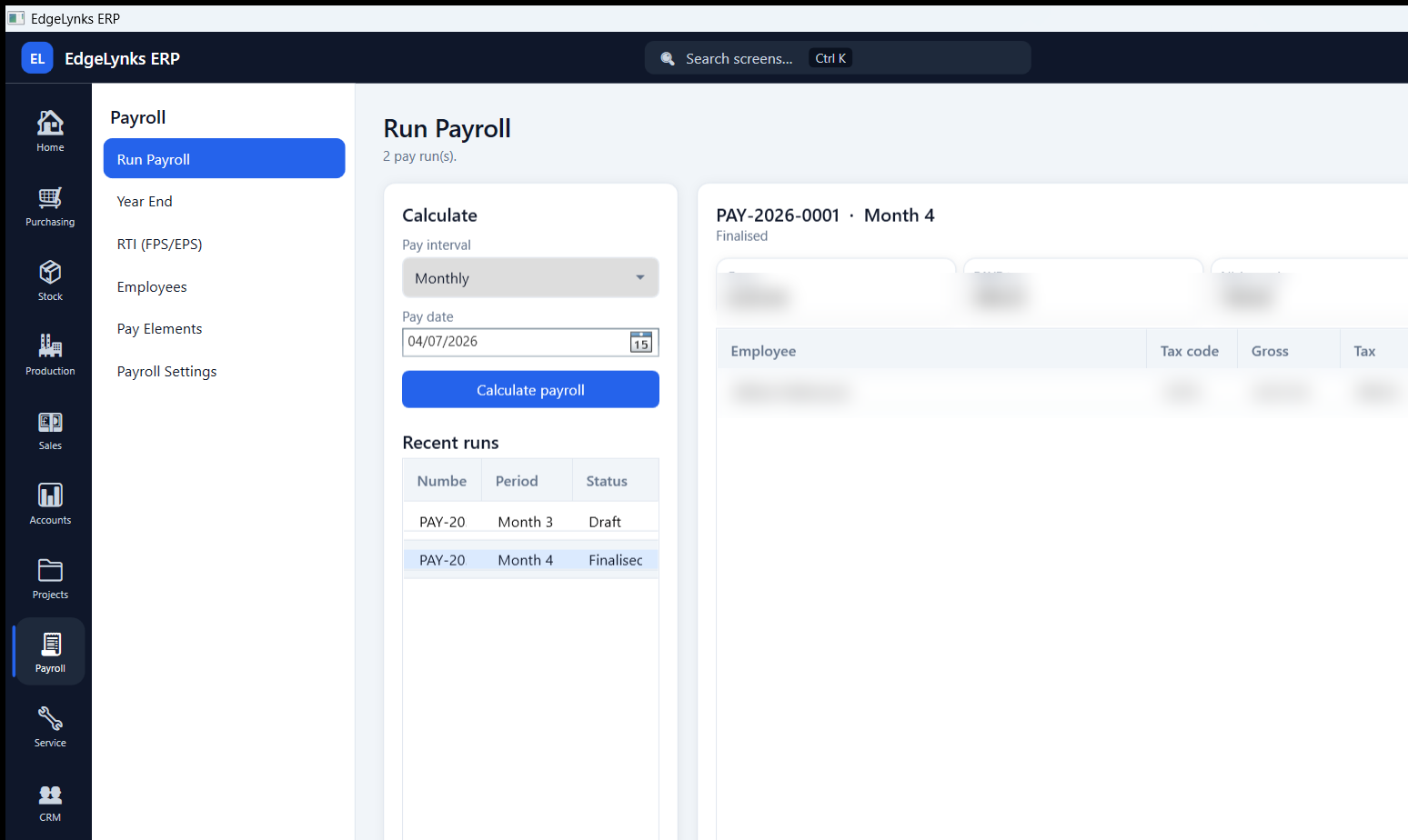Viewport: 1408px width, 840px height.
Task: Click the PAY-2026-0001 run heading
Action: pyautogui.click(x=825, y=215)
